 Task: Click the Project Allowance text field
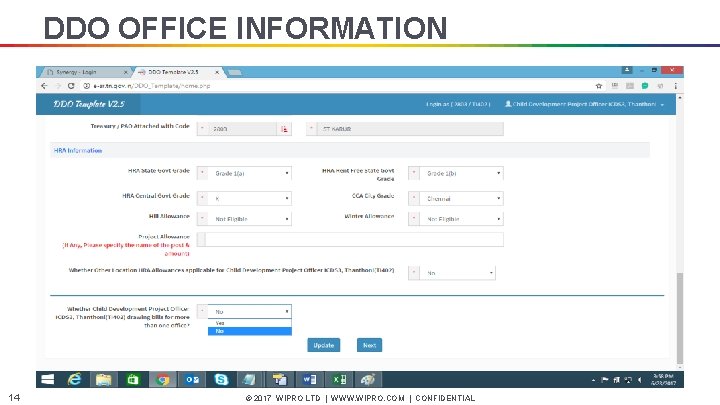point(354,239)
